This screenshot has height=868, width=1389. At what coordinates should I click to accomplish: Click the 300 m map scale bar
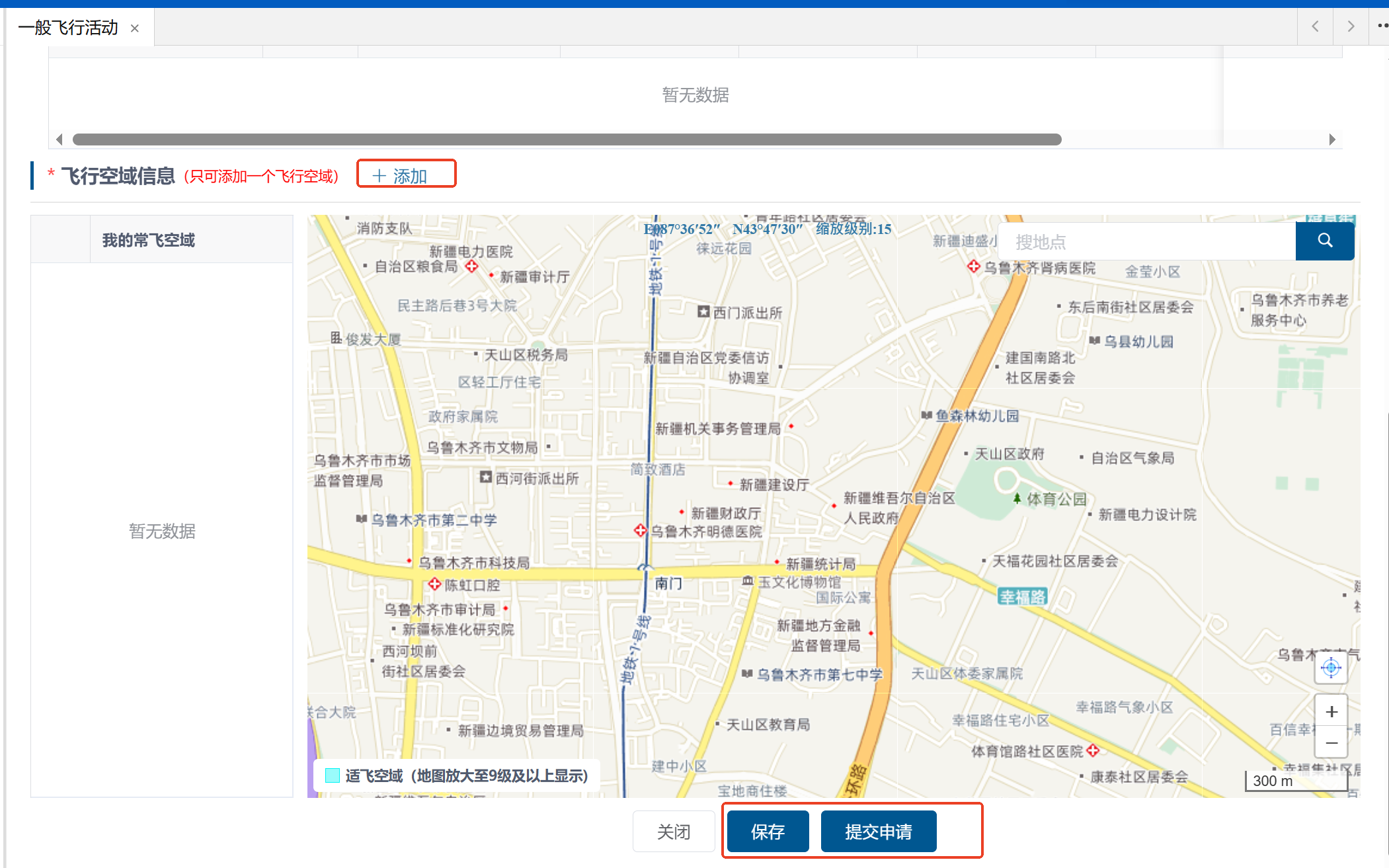pyautogui.click(x=1296, y=781)
